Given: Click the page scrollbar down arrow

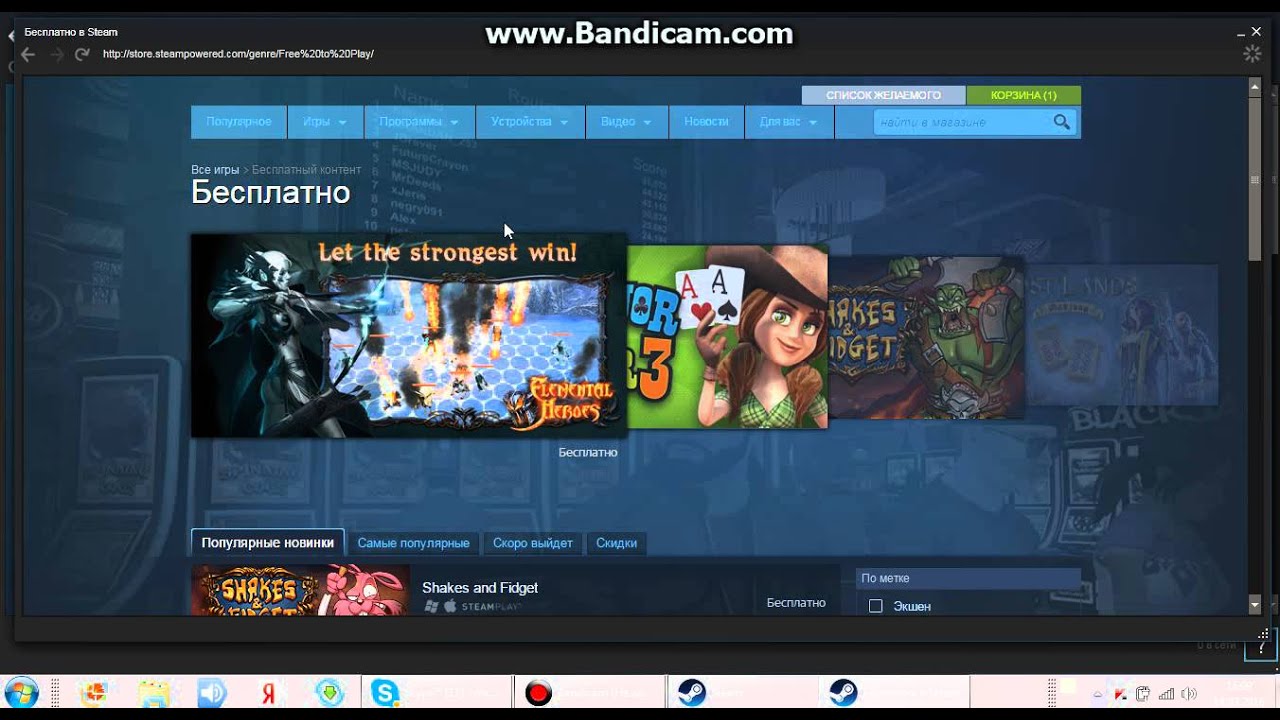Looking at the screenshot, I should [x=1255, y=606].
